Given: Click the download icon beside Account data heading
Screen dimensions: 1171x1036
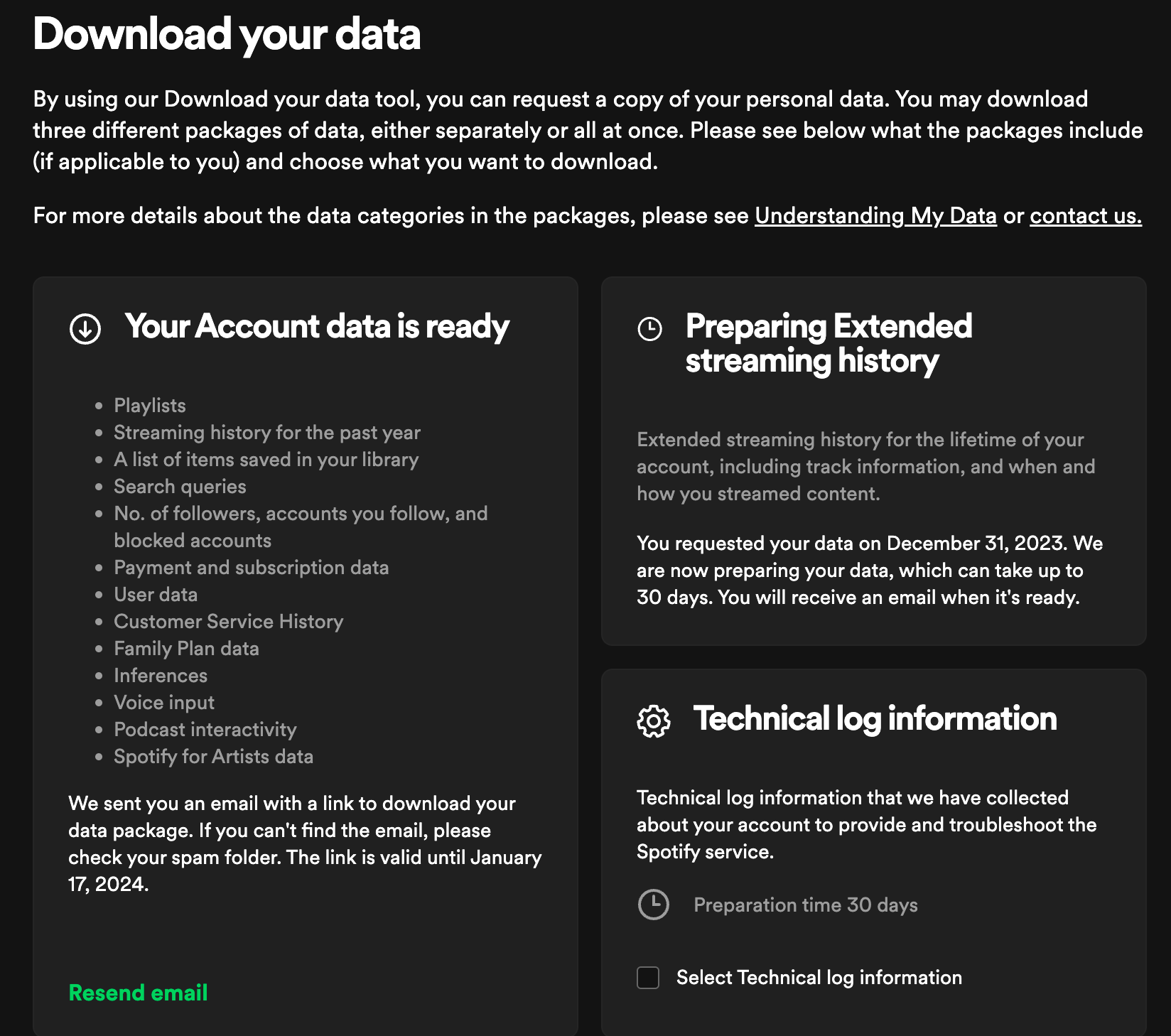Looking at the screenshot, I should point(85,329).
